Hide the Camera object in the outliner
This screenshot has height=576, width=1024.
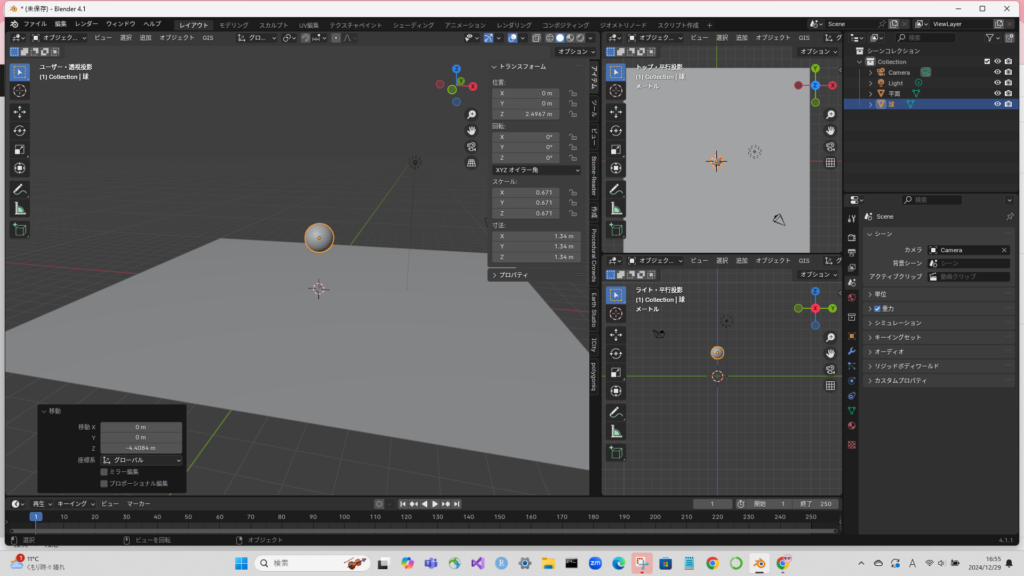[997, 72]
